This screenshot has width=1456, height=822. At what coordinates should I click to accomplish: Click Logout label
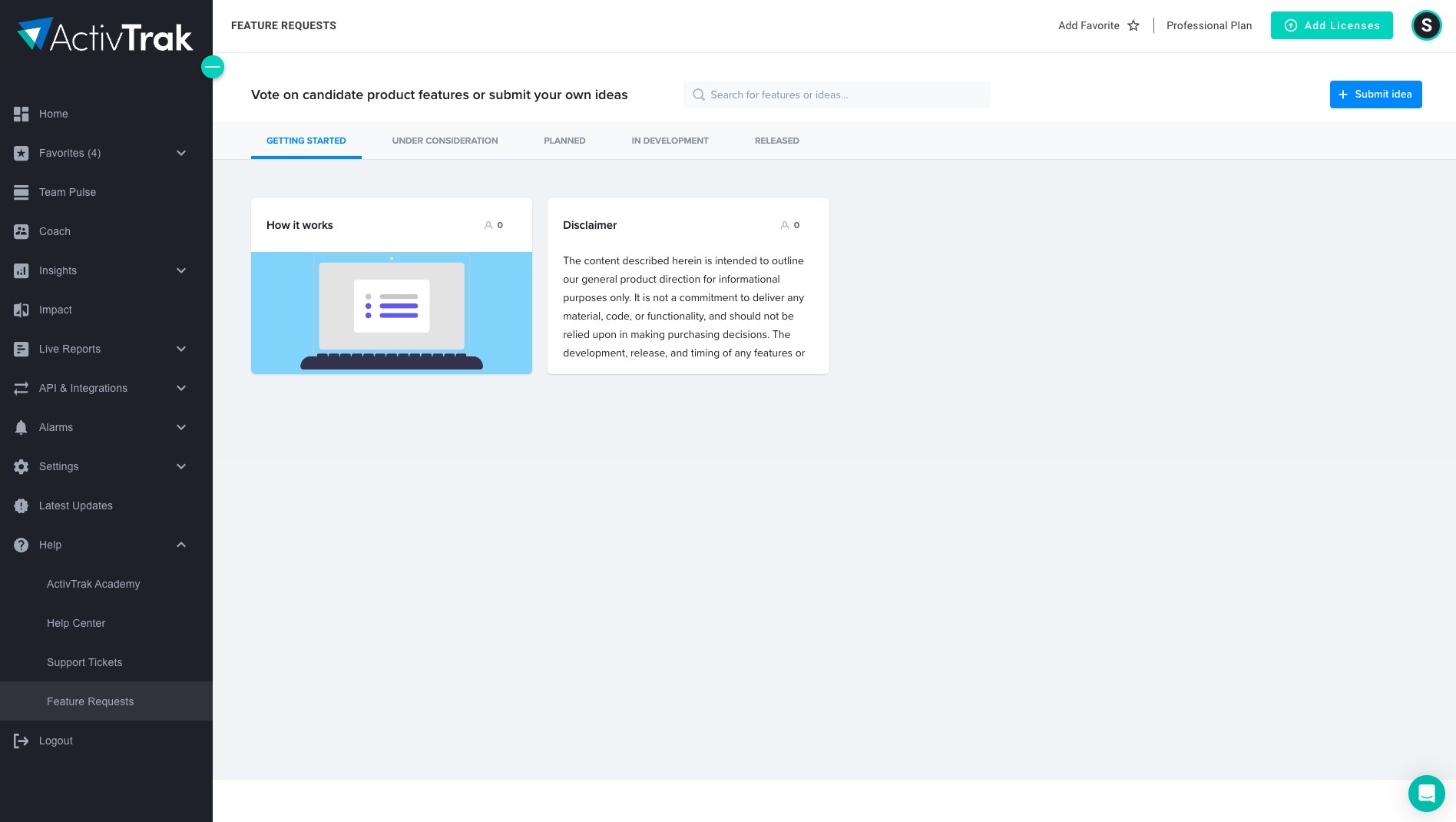pos(56,741)
